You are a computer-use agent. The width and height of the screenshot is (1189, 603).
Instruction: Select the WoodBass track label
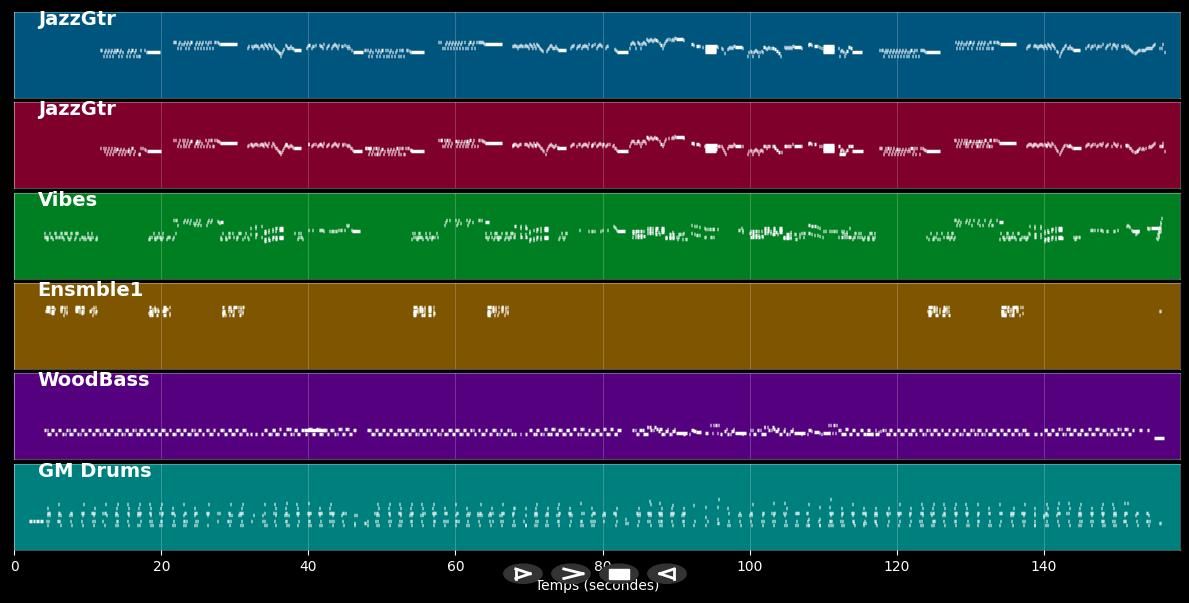coord(93,380)
